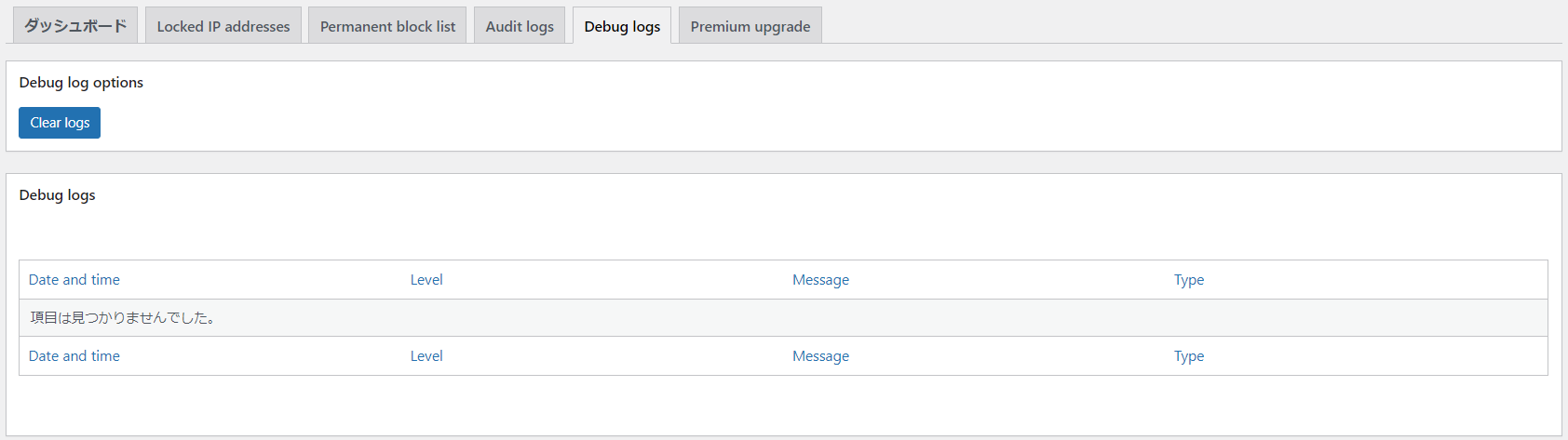Go to the Audit logs tab

tap(520, 26)
